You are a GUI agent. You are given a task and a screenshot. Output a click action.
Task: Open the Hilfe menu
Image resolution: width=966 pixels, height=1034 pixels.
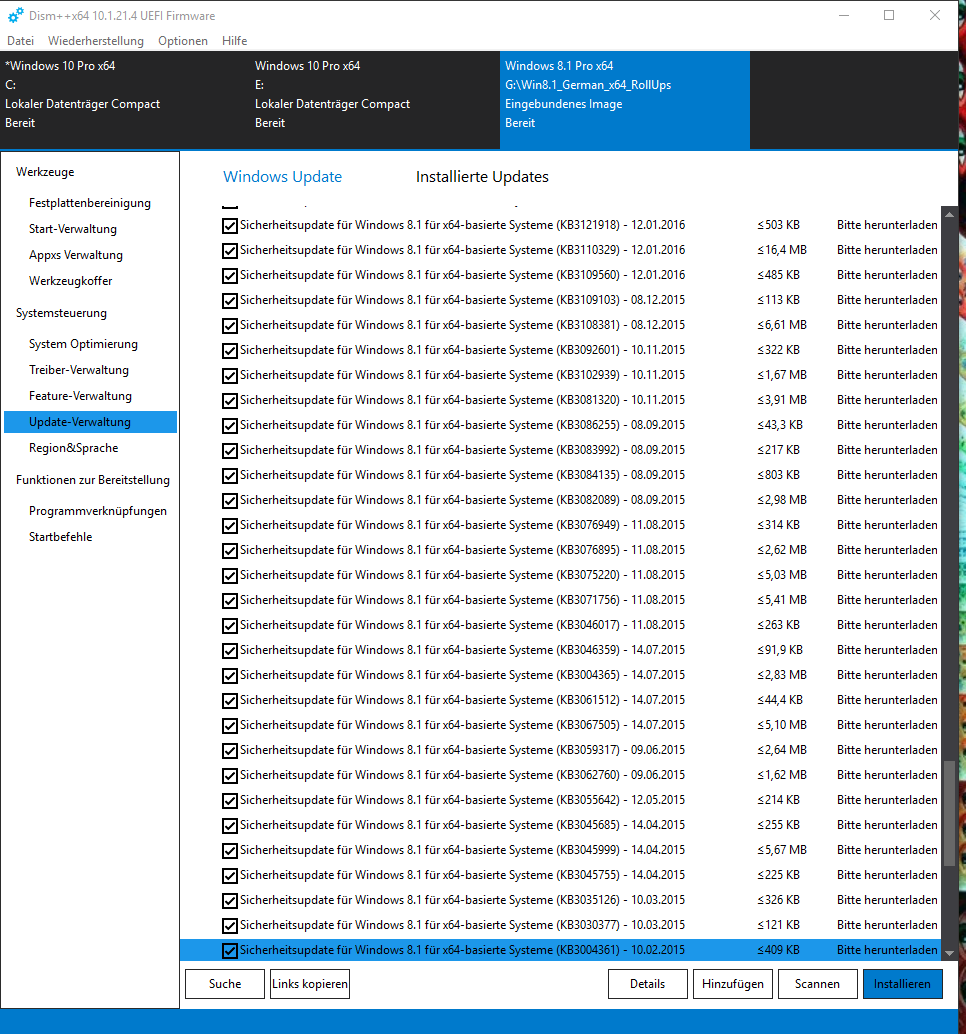(x=234, y=41)
